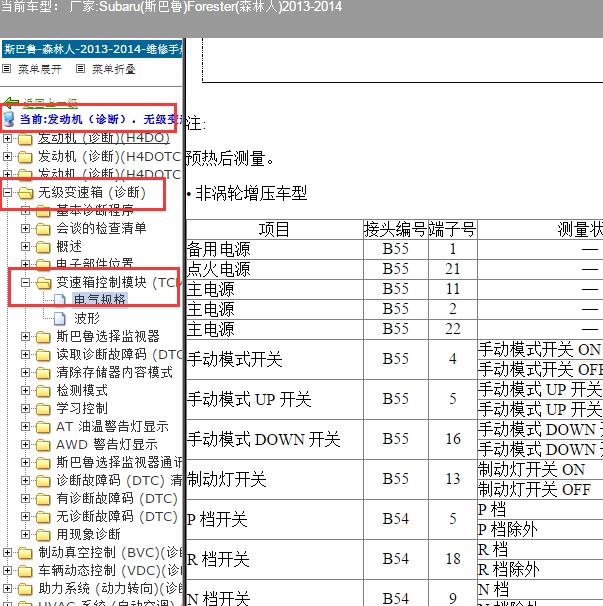Viewport: 603px width, 606px height.
Task: Click folder icon of 检测模式
Action: pyautogui.click(x=43, y=391)
